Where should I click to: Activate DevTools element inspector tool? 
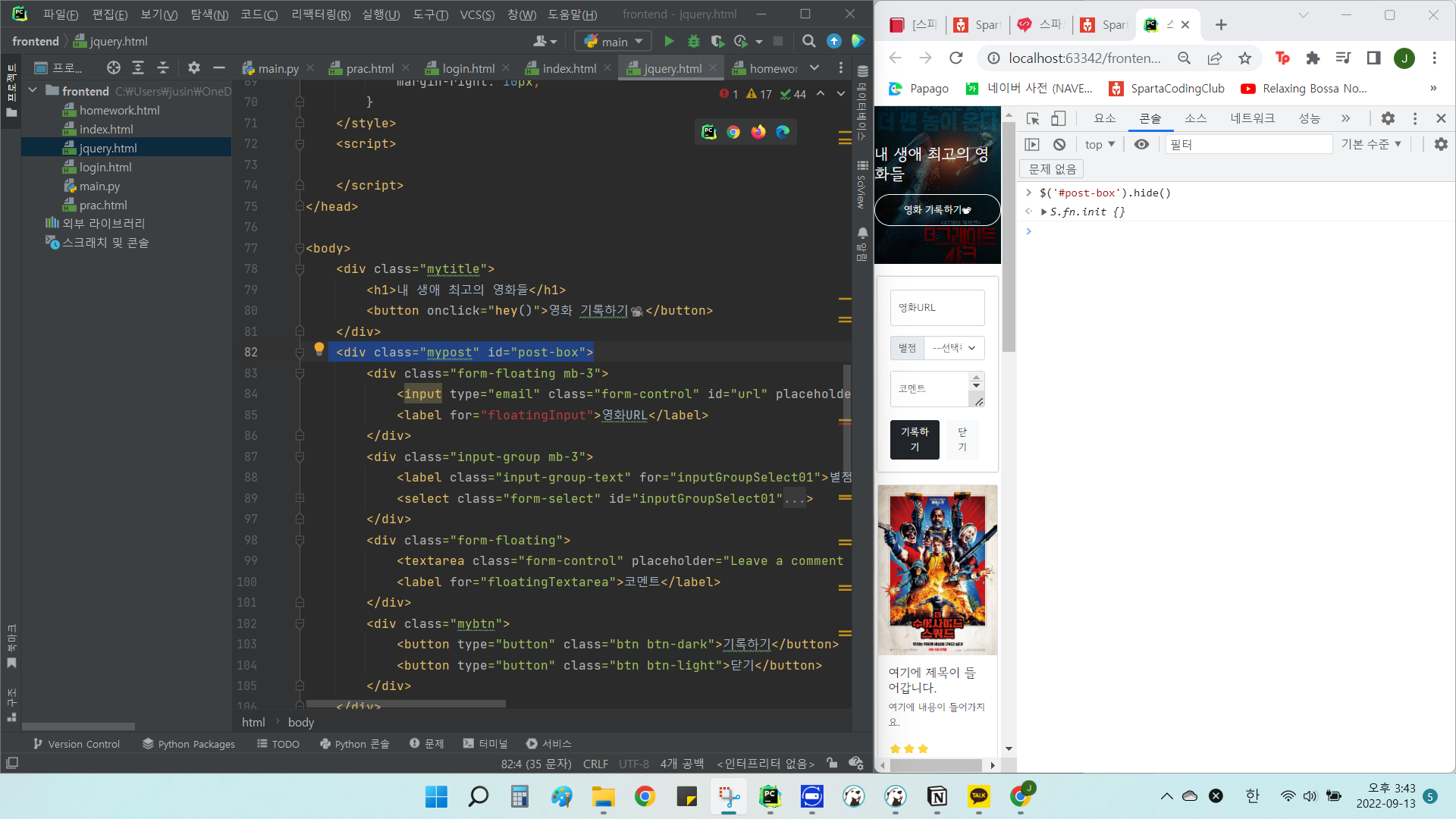(1033, 118)
